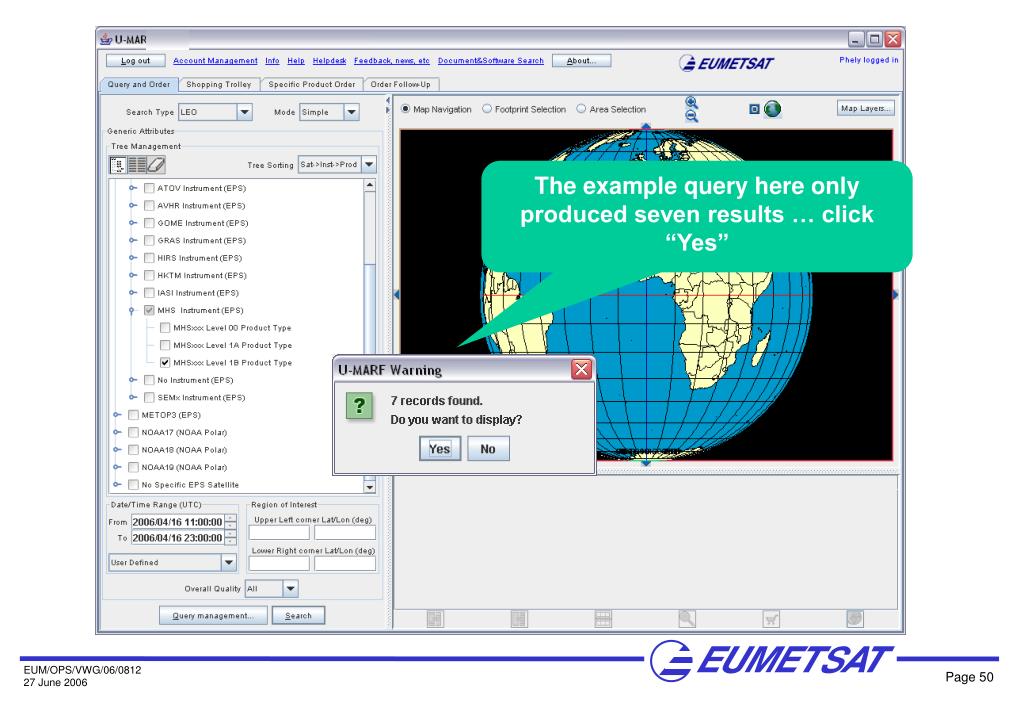Click the green question mark icon in warning dialog

(x=359, y=407)
